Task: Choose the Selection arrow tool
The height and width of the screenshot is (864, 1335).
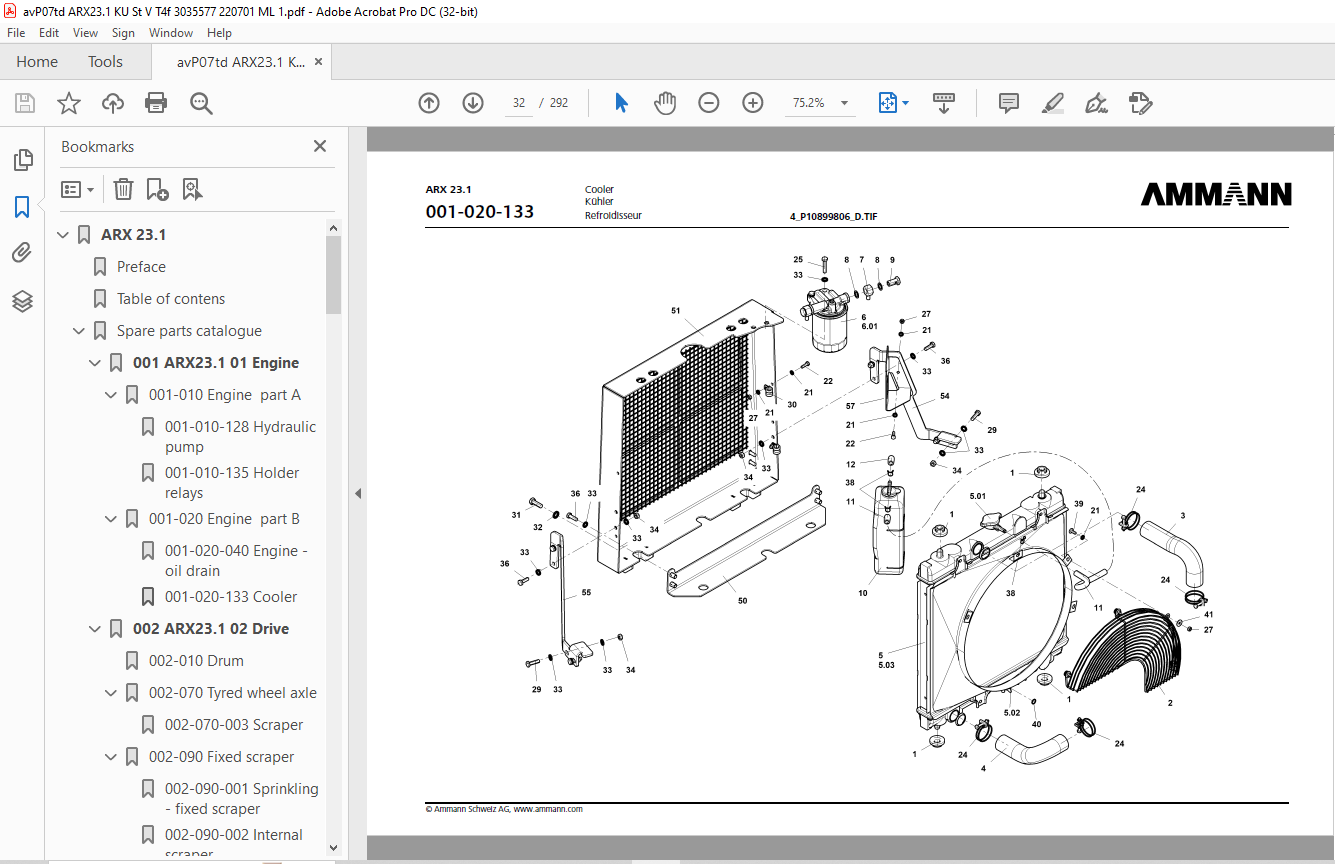Action: point(621,103)
